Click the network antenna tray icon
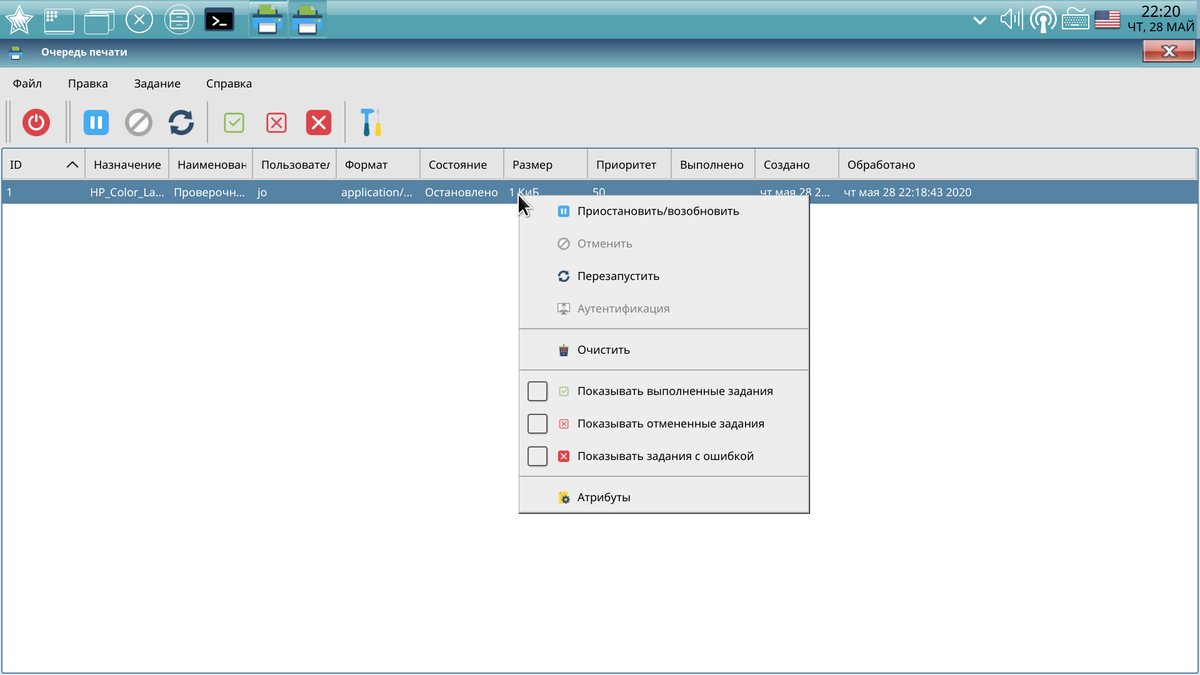Viewport: 1200px width, 675px height. click(x=1043, y=19)
